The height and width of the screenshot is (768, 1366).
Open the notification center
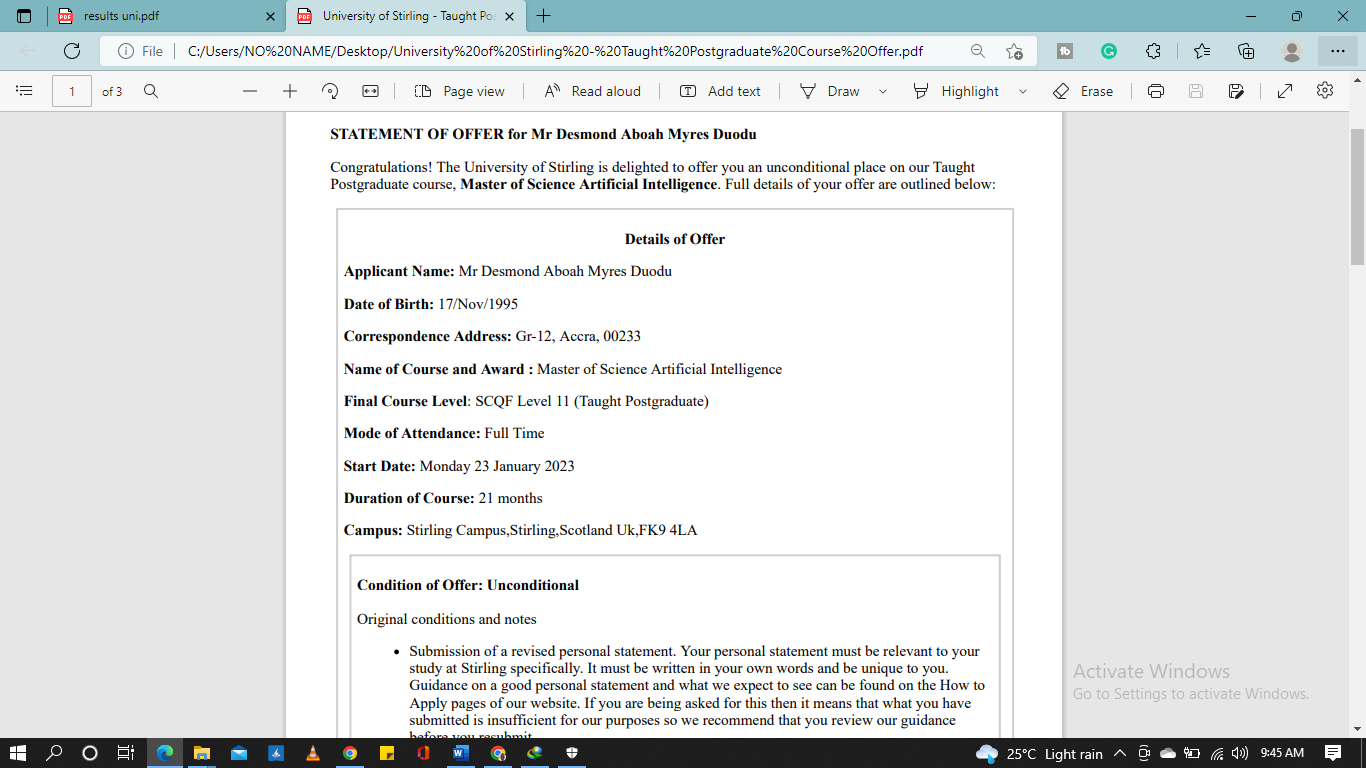click(x=1333, y=753)
